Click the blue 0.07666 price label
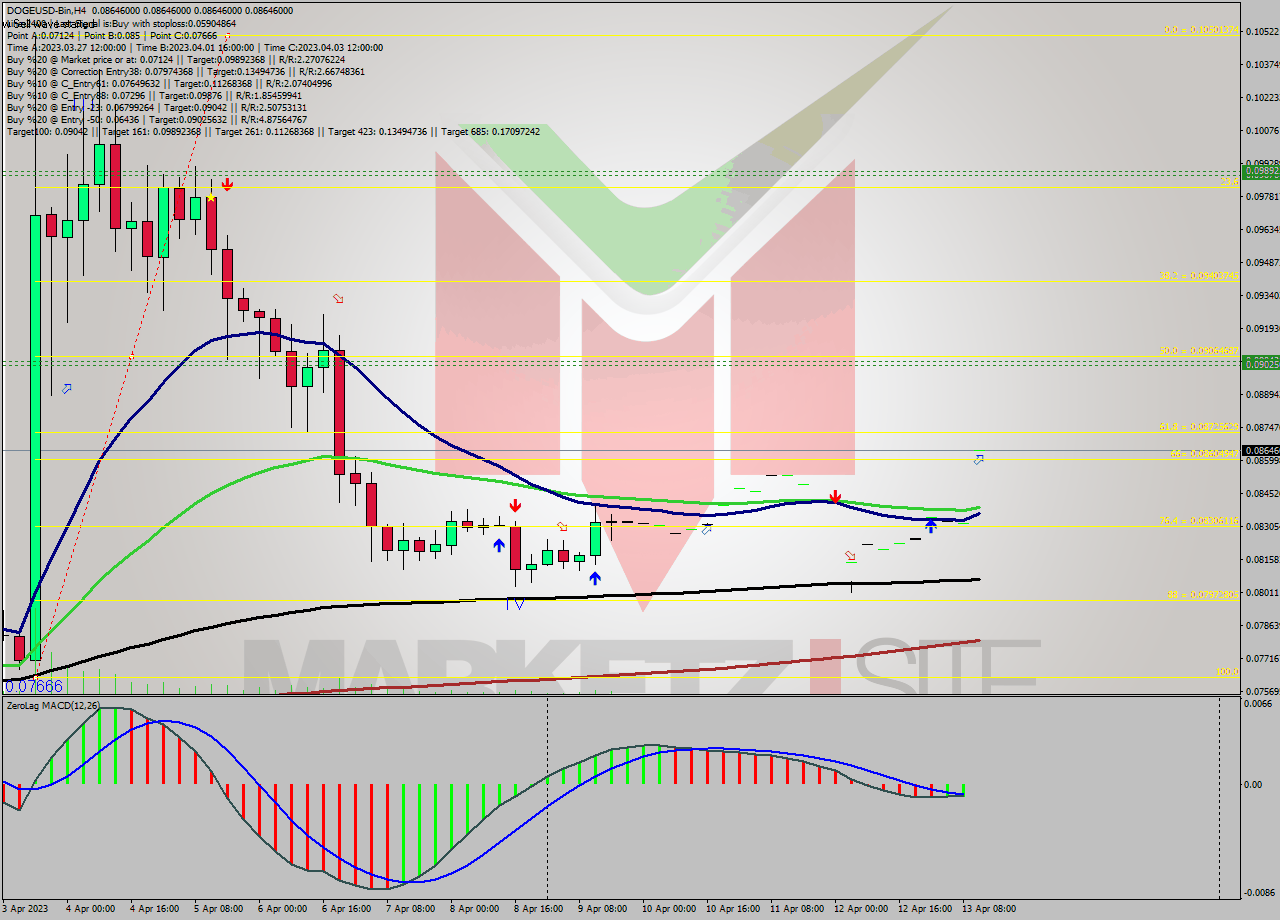The height and width of the screenshot is (920, 1280). [34, 686]
